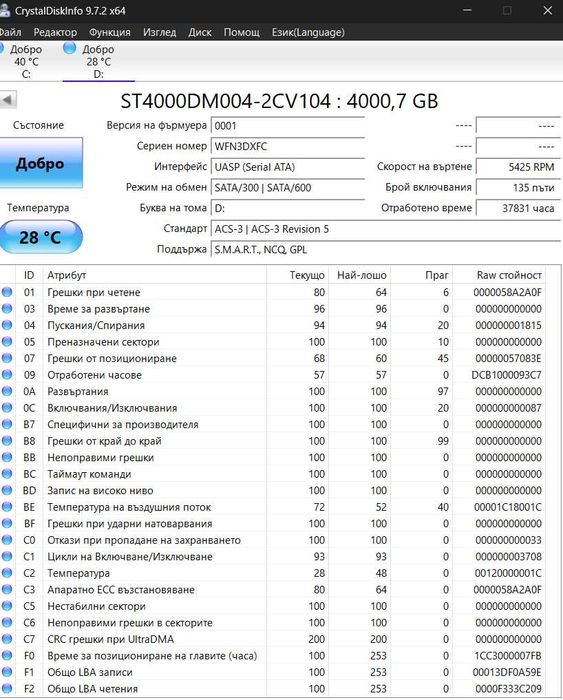
Task: Click the interface field UASP (Serial ATA)
Action: [288, 167]
